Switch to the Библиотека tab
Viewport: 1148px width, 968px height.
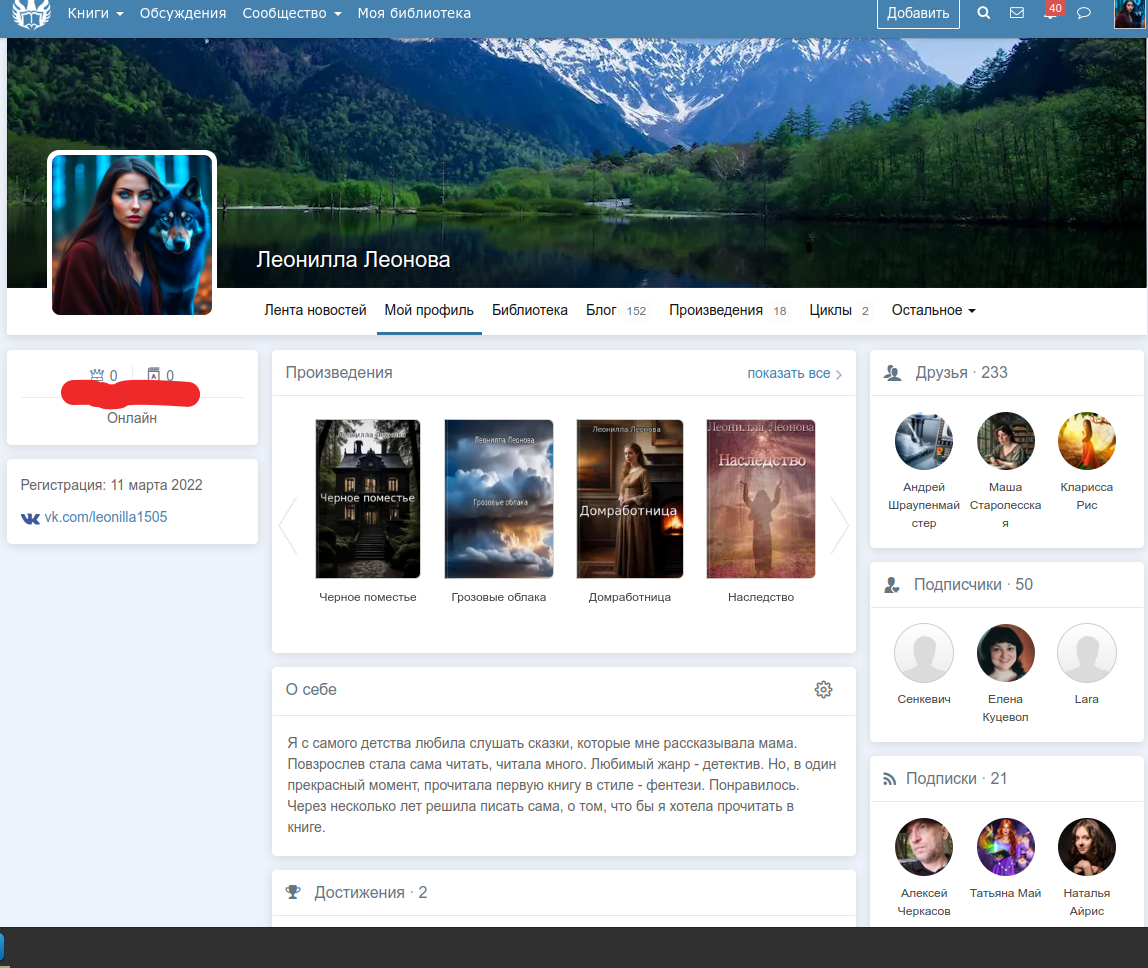[529, 310]
